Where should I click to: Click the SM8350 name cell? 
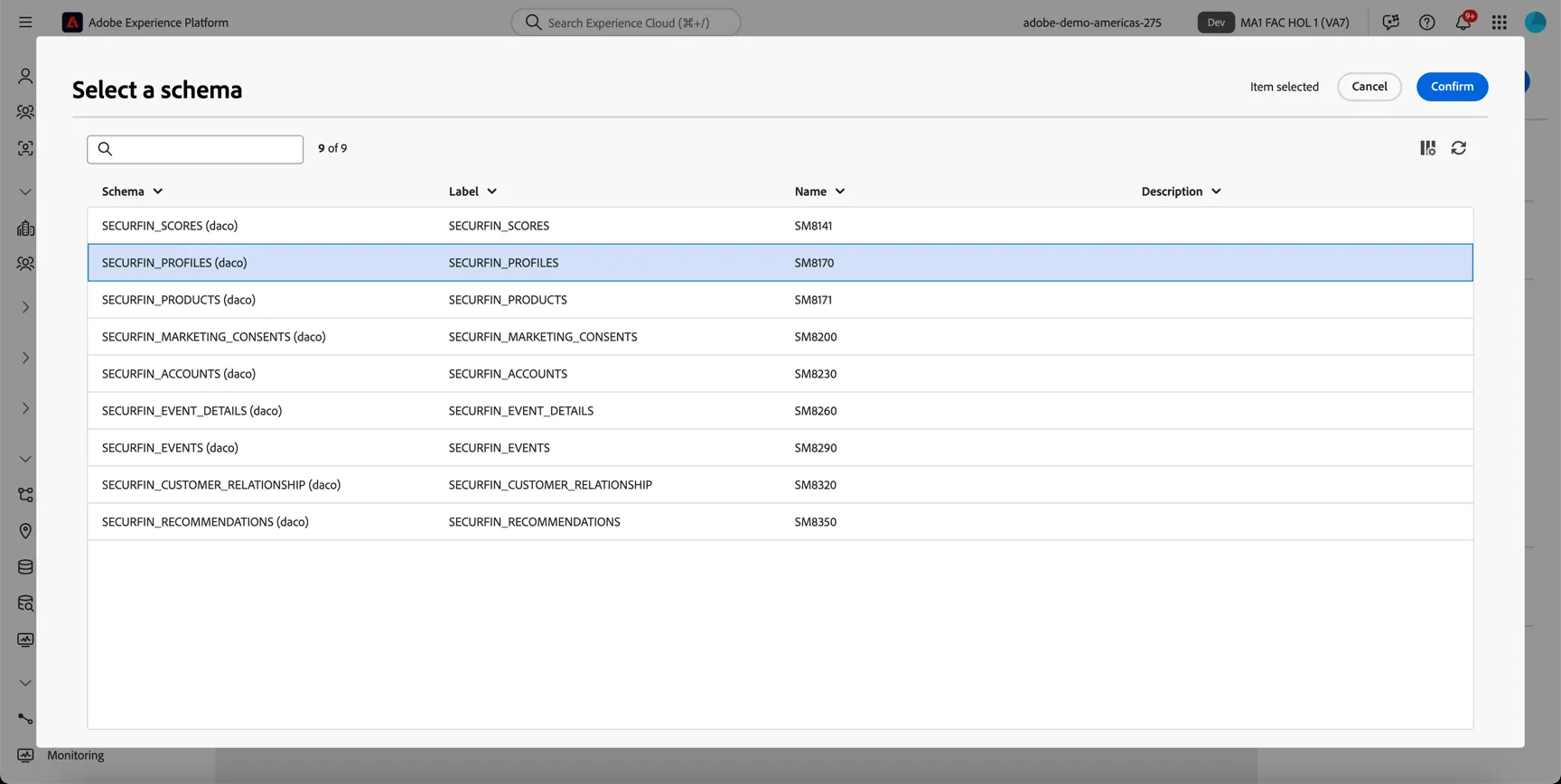(x=816, y=522)
